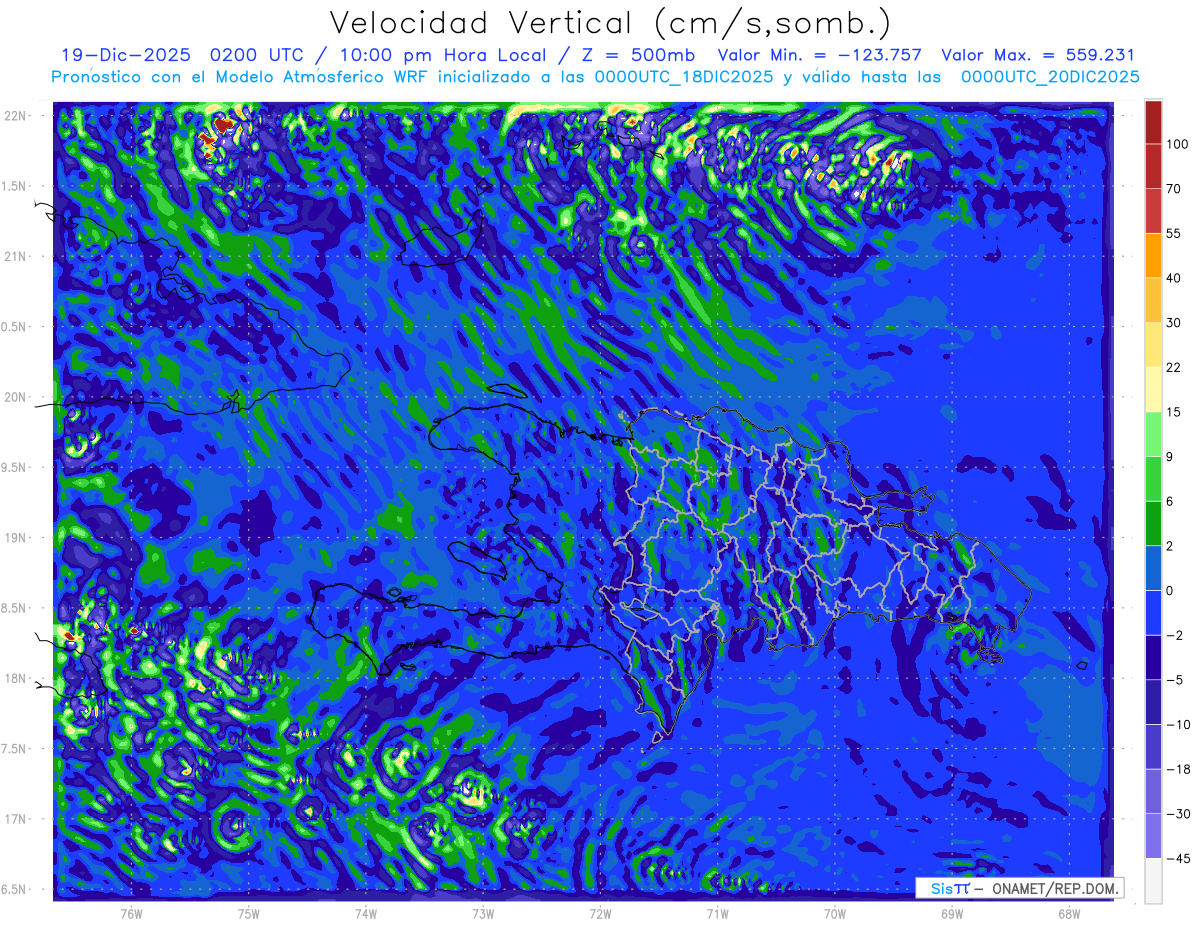This screenshot has width=1200, height=927.
Task: Click the '74W' longitude label
Action: (x=366, y=914)
